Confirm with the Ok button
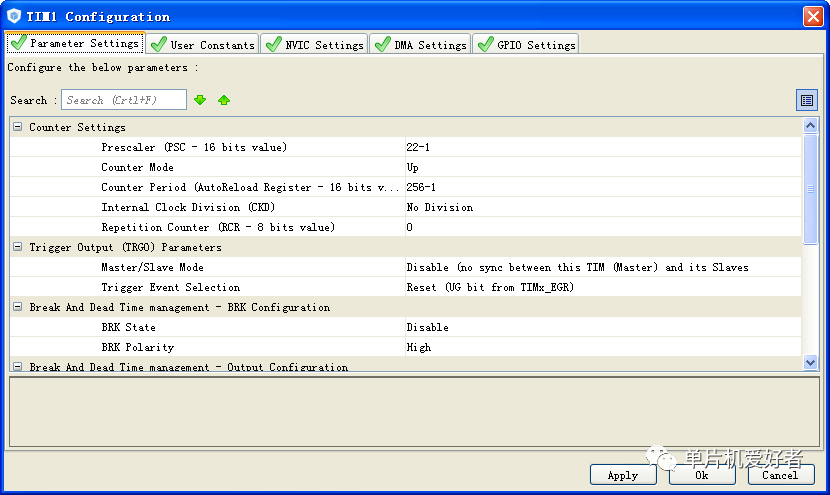The height and width of the screenshot is (495, 830). click(702, 475)
